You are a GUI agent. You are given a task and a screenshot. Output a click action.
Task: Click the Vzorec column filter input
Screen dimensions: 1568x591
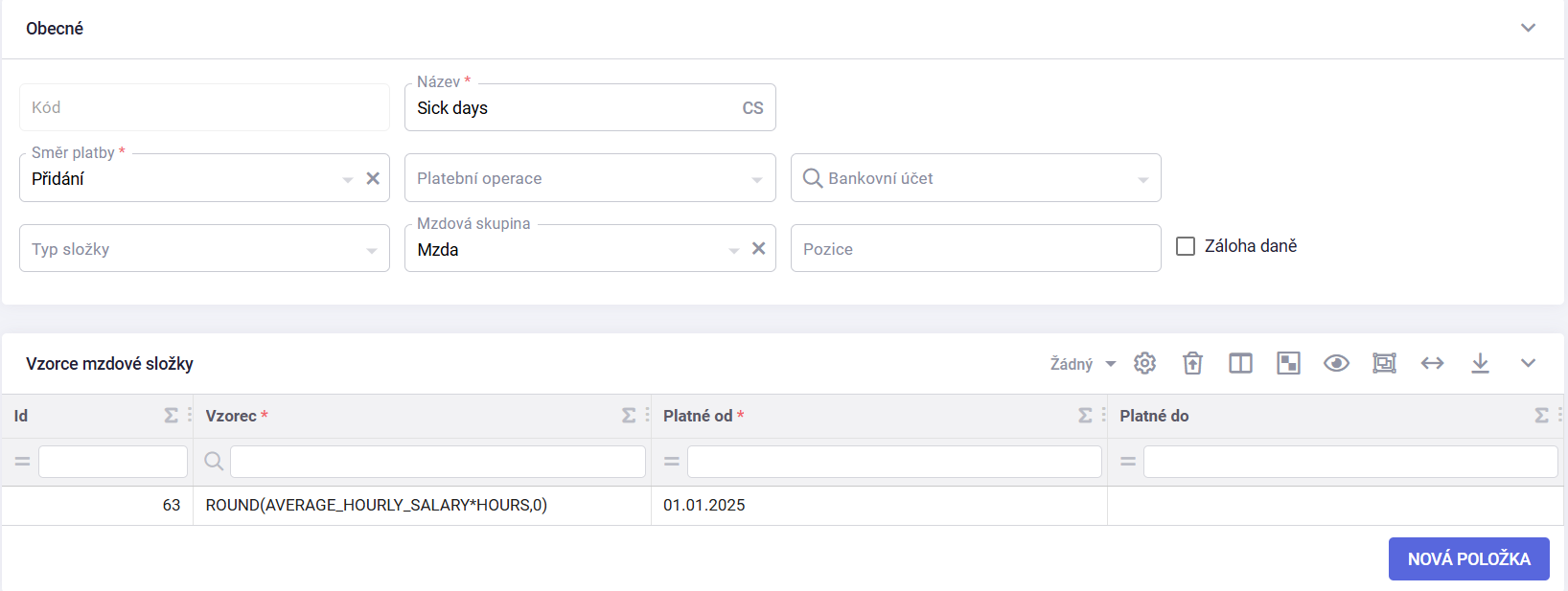[438, 462]
